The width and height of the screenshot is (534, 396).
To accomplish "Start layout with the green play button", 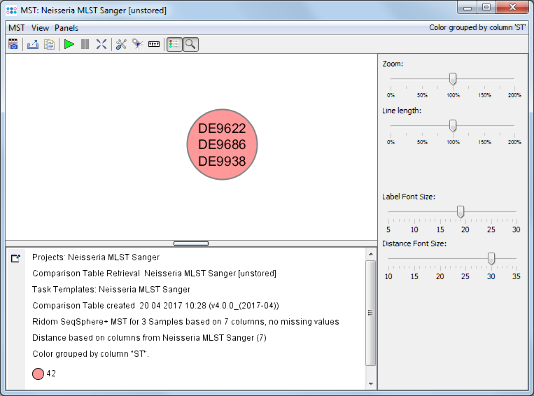I will tap(69, 44).
